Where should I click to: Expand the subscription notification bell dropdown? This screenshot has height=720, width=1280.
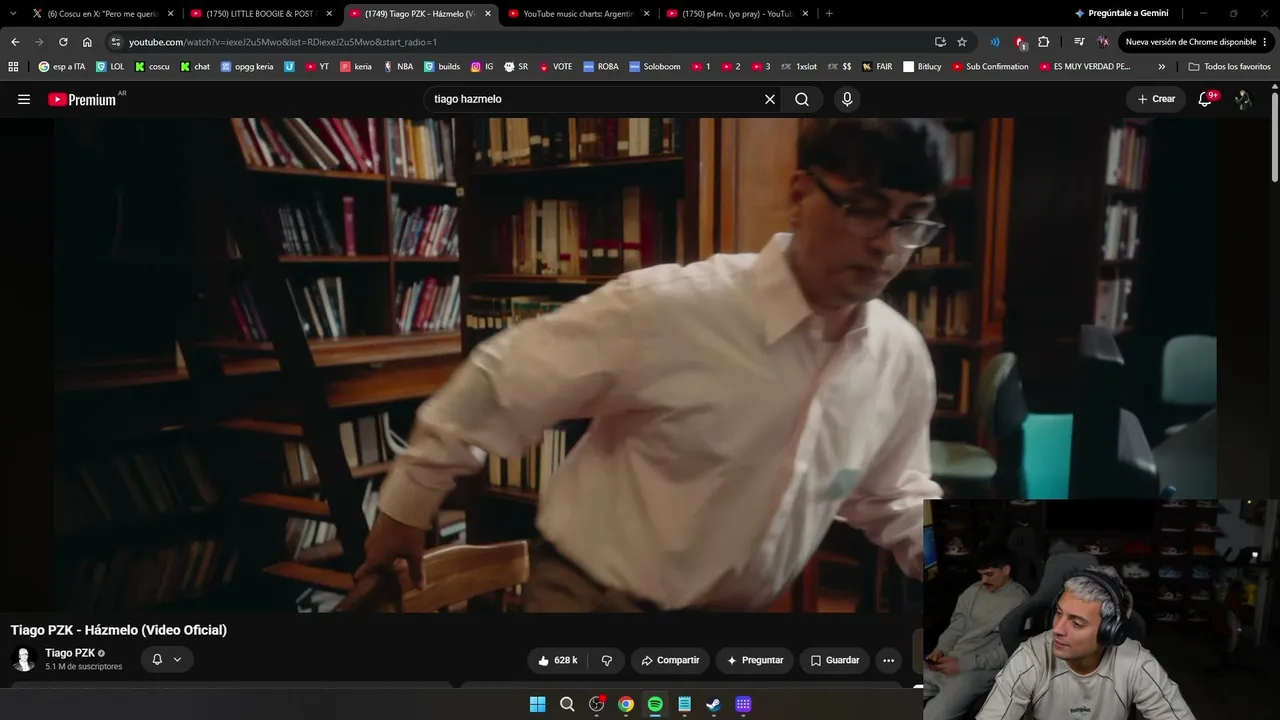[166, 659]
